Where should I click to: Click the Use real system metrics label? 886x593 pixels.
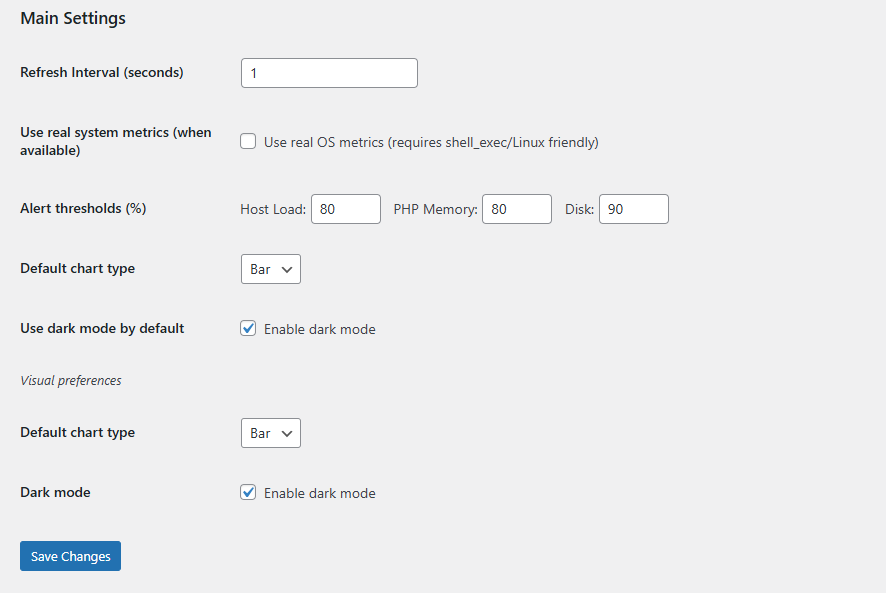(x=116, y=141)
